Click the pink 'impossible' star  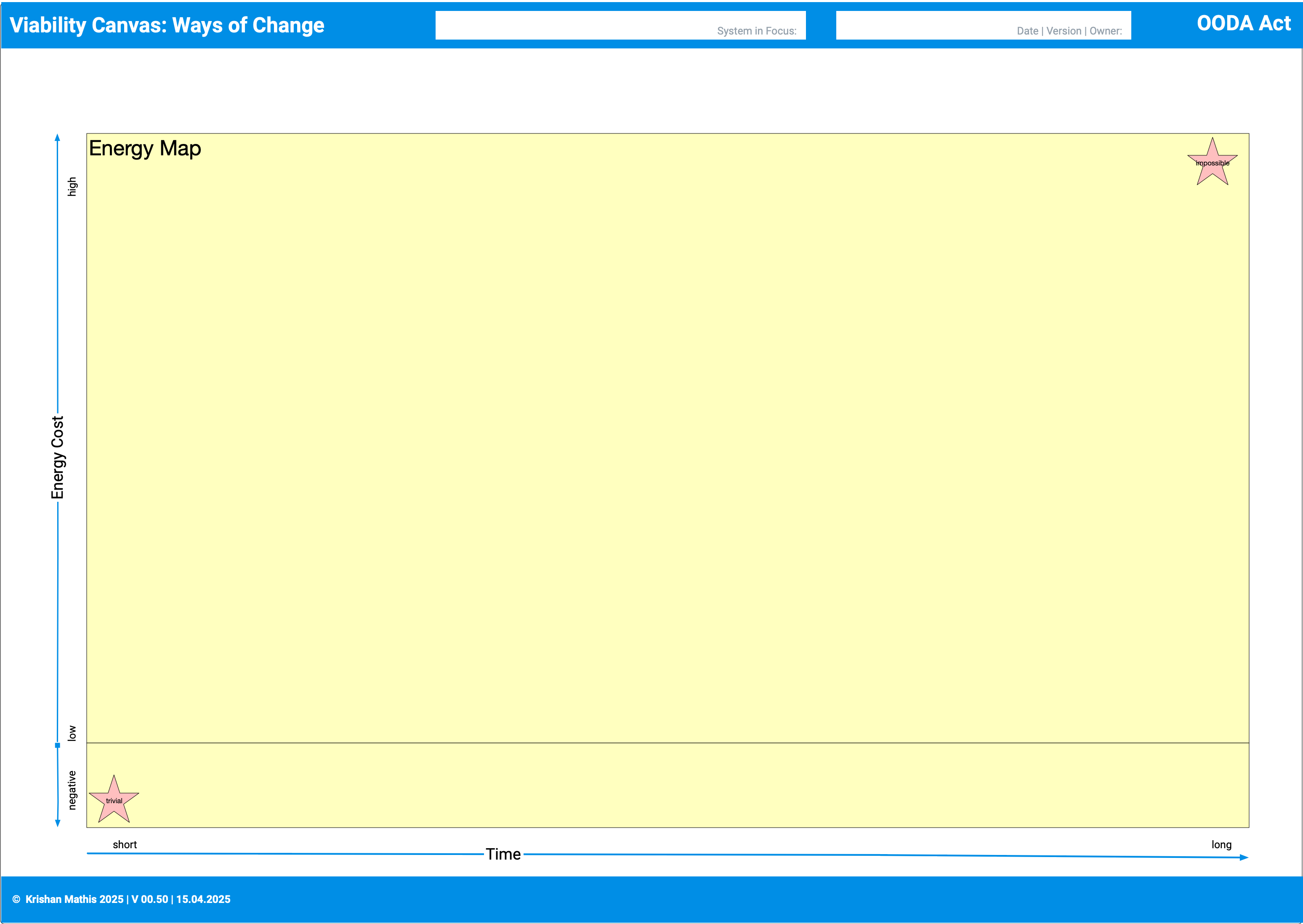(1212, 164)
